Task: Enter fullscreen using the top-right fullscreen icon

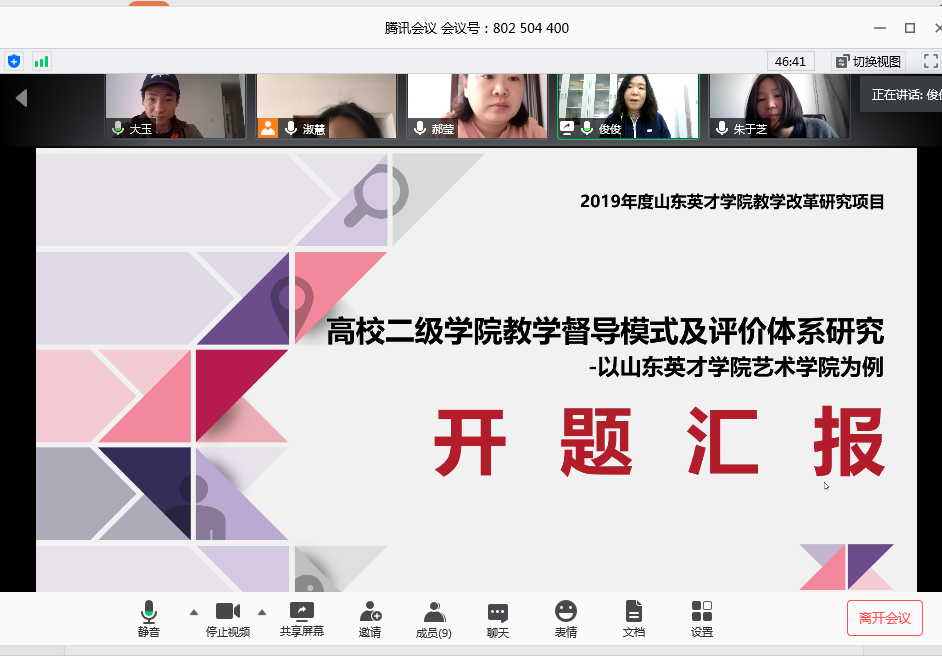Action: click(x=930, y=61)
